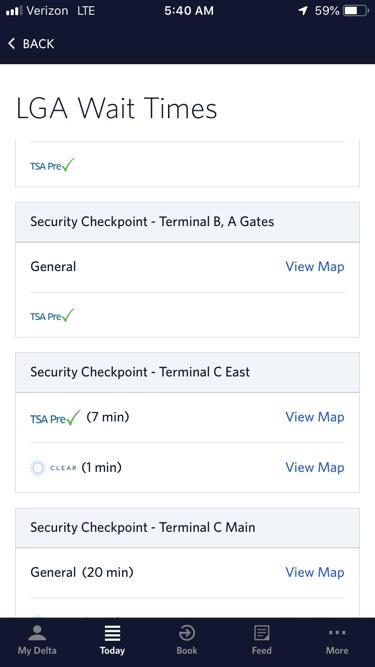Go back using the BACK label
The width and height of the screenshot is (375, 667).
pos(38,44)
